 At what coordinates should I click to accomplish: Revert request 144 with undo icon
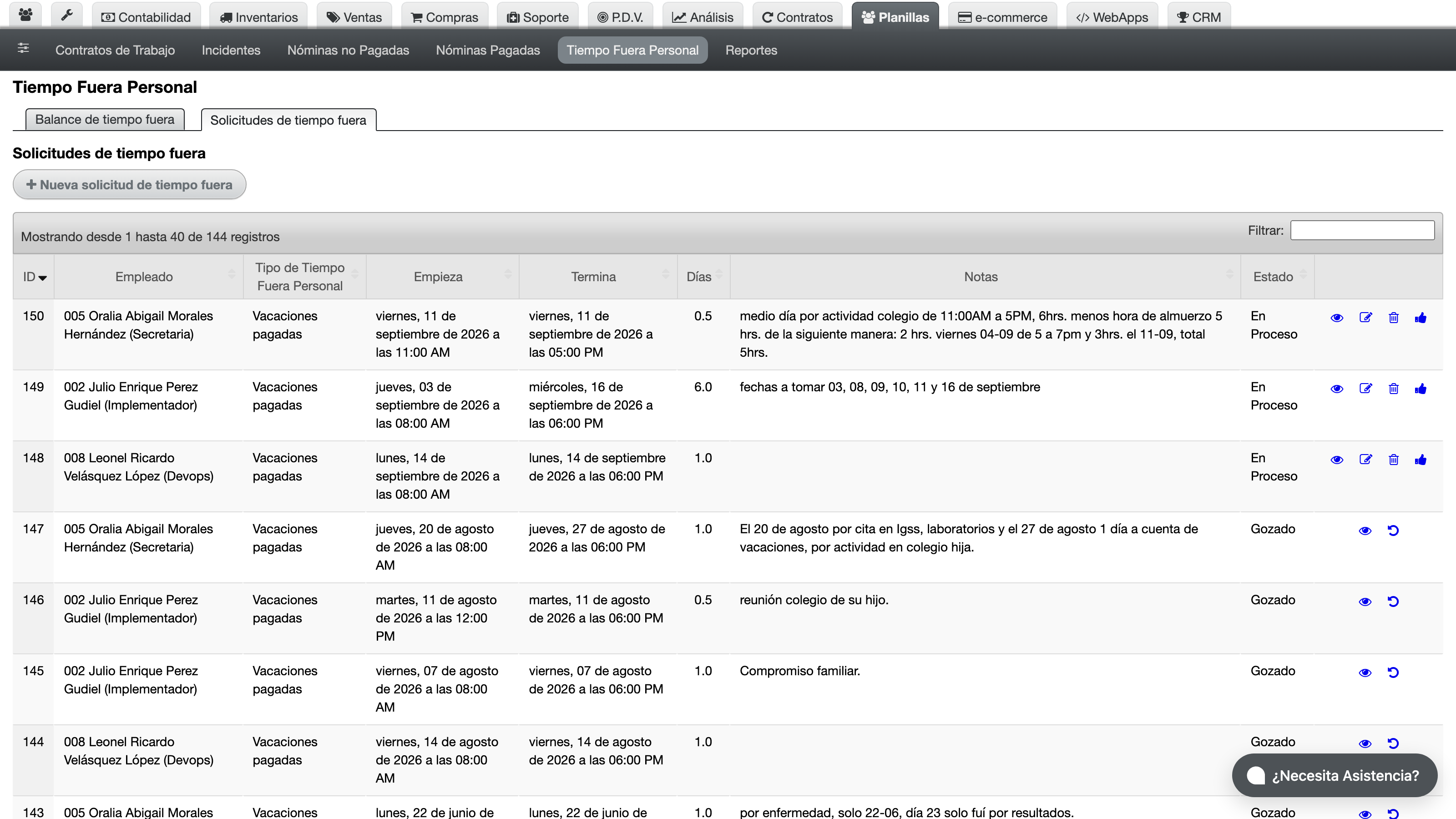tap(1393, 743)
